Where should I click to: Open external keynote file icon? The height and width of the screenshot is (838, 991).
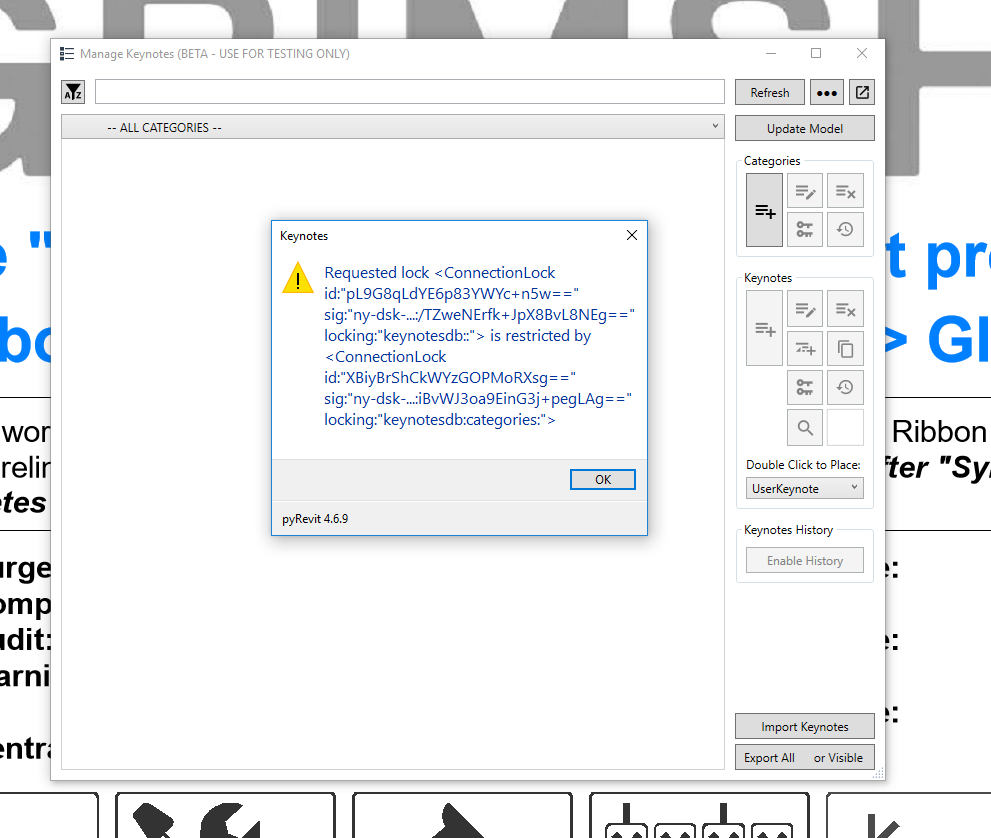pos(861,91)
